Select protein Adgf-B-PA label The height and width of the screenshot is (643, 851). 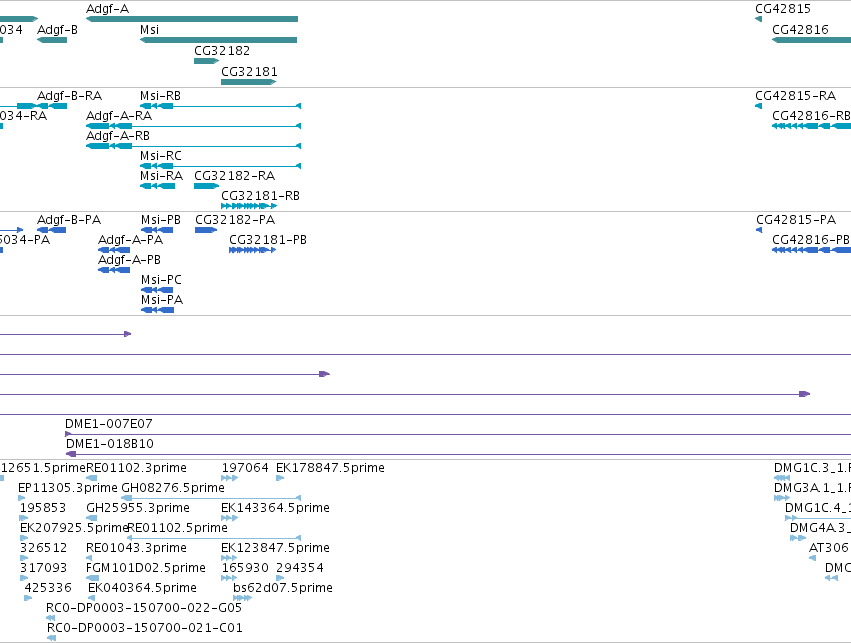[x=69, y=220]
